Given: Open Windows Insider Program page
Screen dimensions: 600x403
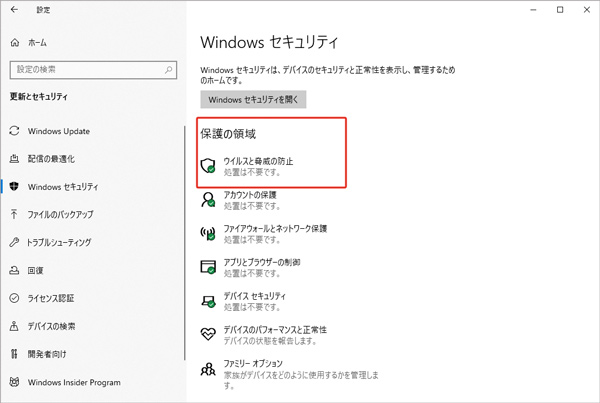Looking at the screenshot, I should point(74,382).
